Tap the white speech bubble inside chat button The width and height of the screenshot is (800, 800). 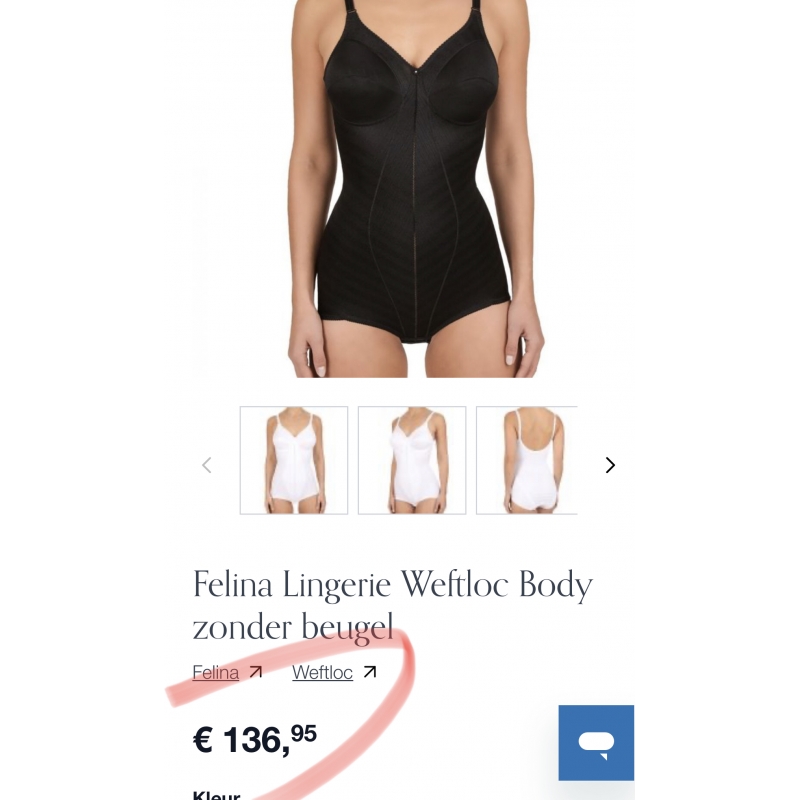(x=596, y=744)
